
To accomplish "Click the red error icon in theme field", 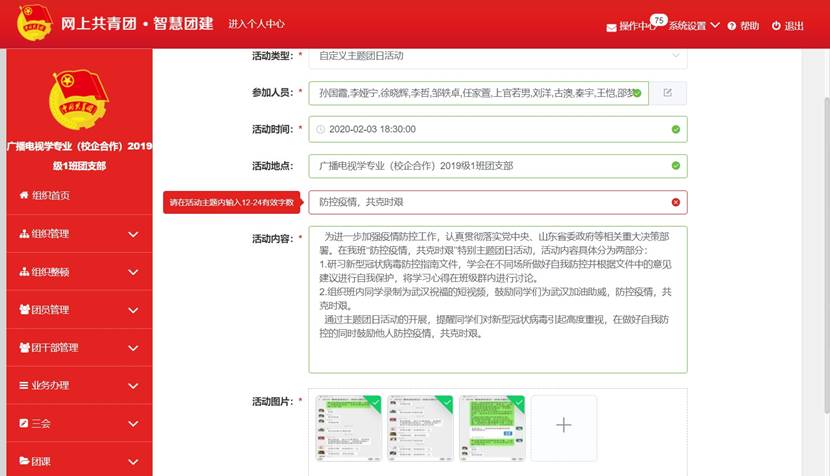I will pos(676,203).
